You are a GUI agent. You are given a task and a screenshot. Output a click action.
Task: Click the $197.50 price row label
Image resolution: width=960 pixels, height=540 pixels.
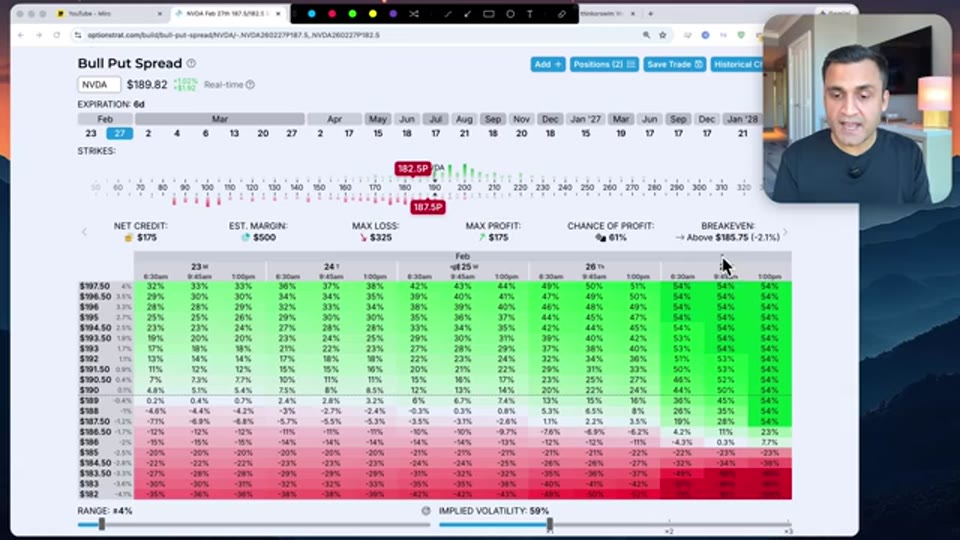94,286
